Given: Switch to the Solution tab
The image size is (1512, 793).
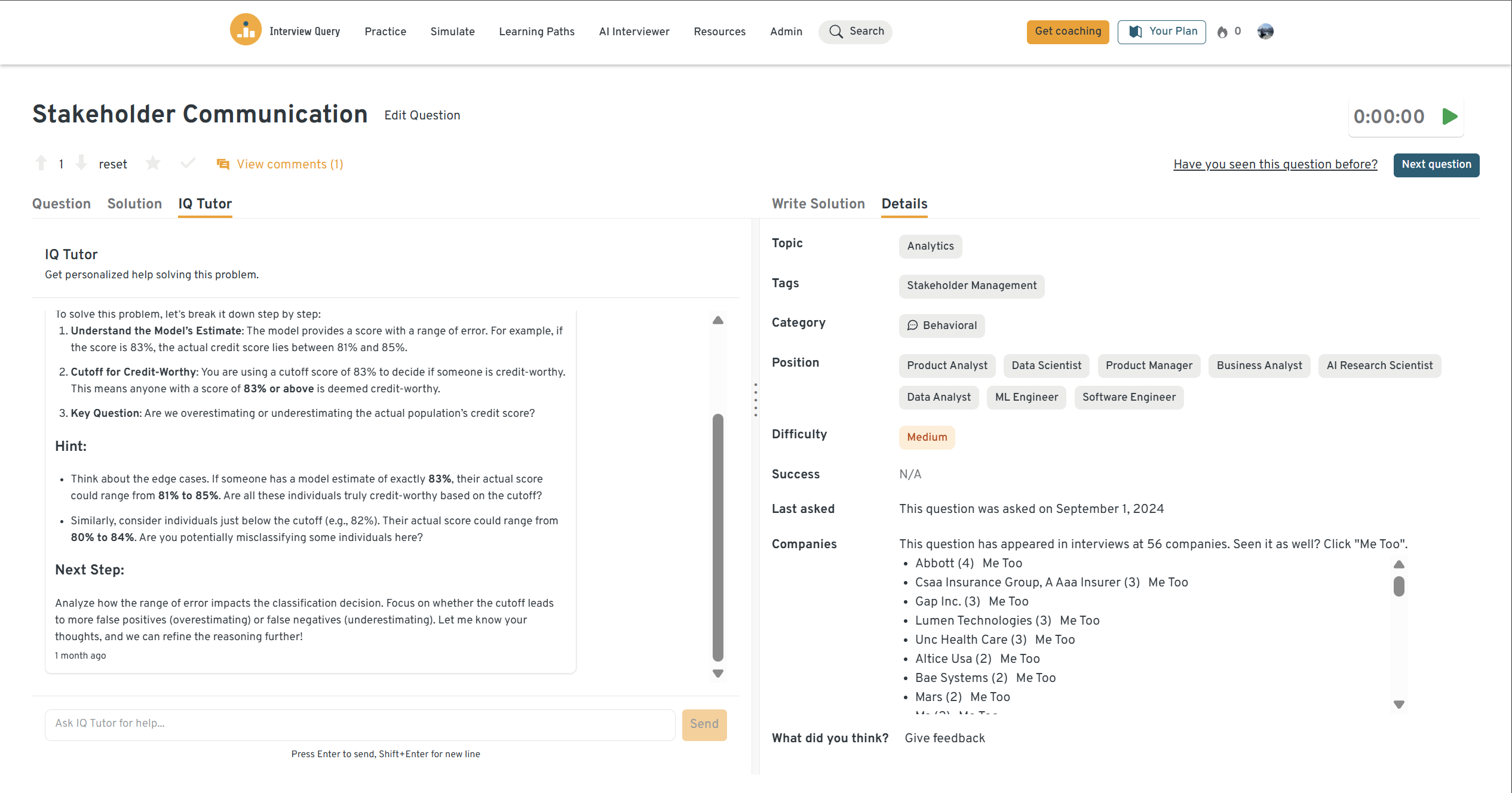Looking at the screenshot, I should [134, 204].
